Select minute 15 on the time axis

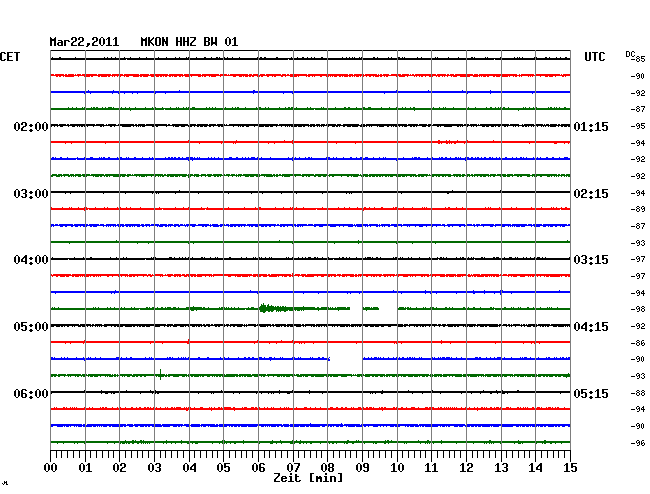coord(570,468)
